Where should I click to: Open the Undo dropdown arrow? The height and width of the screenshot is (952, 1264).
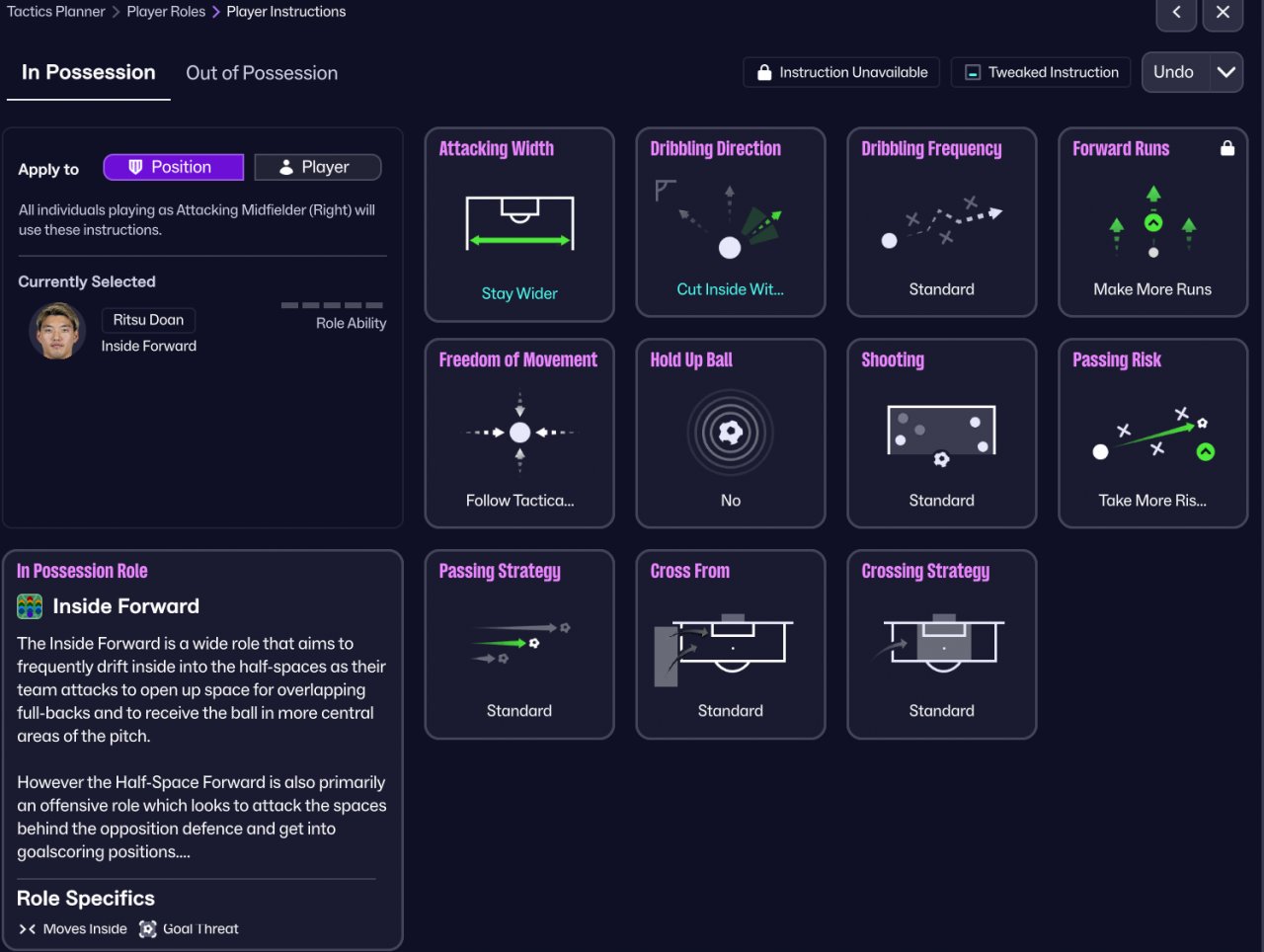click(x=1226, y=72)
